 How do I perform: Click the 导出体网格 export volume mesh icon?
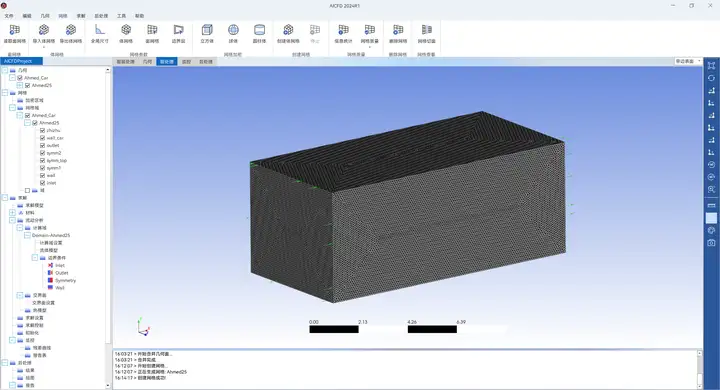point(71,30)
